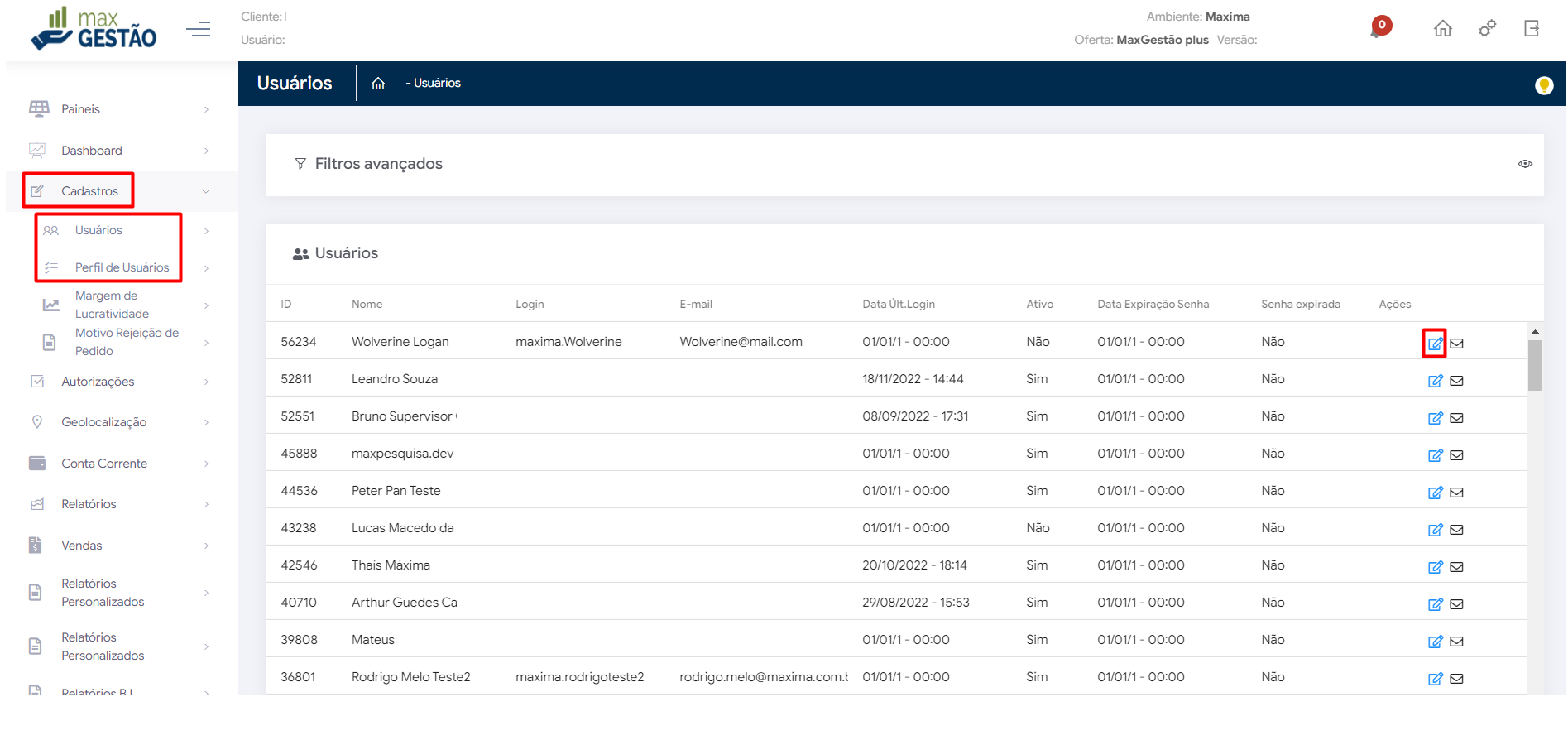
Task: Collapse the Cadastros menu section
Action: 205,192
